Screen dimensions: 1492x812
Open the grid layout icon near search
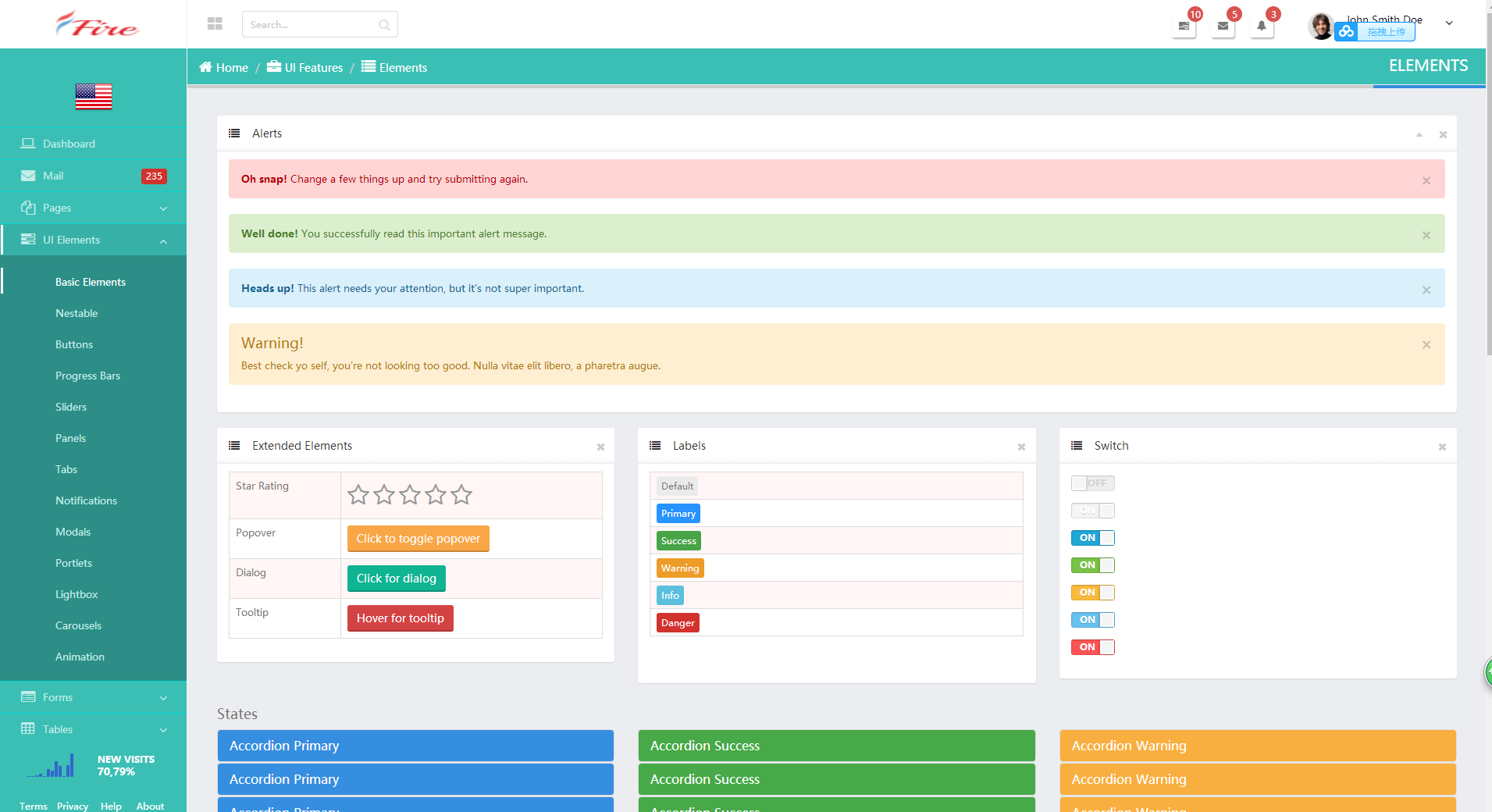pos(215,24)
